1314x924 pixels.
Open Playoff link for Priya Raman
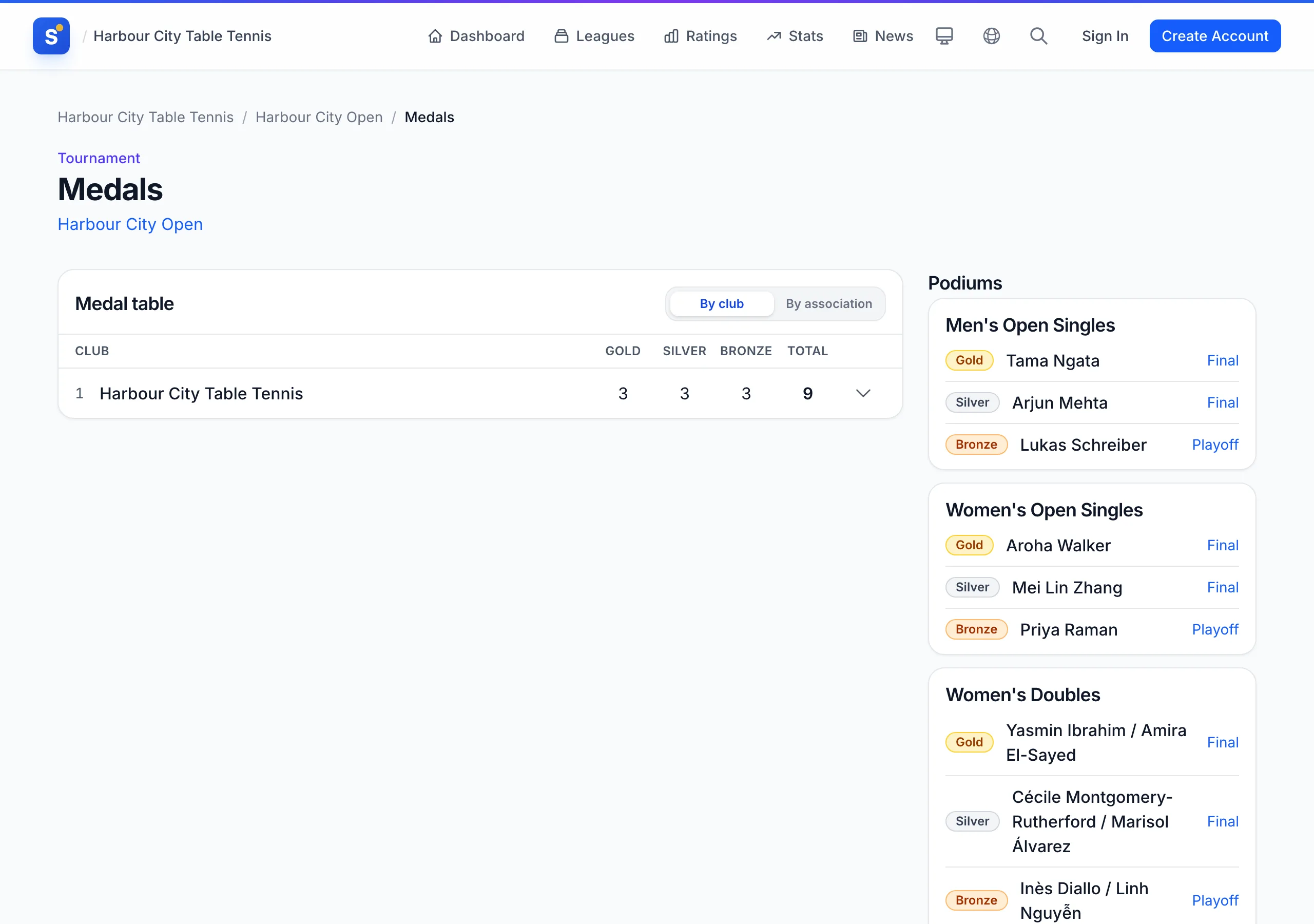pos(1215,629)
